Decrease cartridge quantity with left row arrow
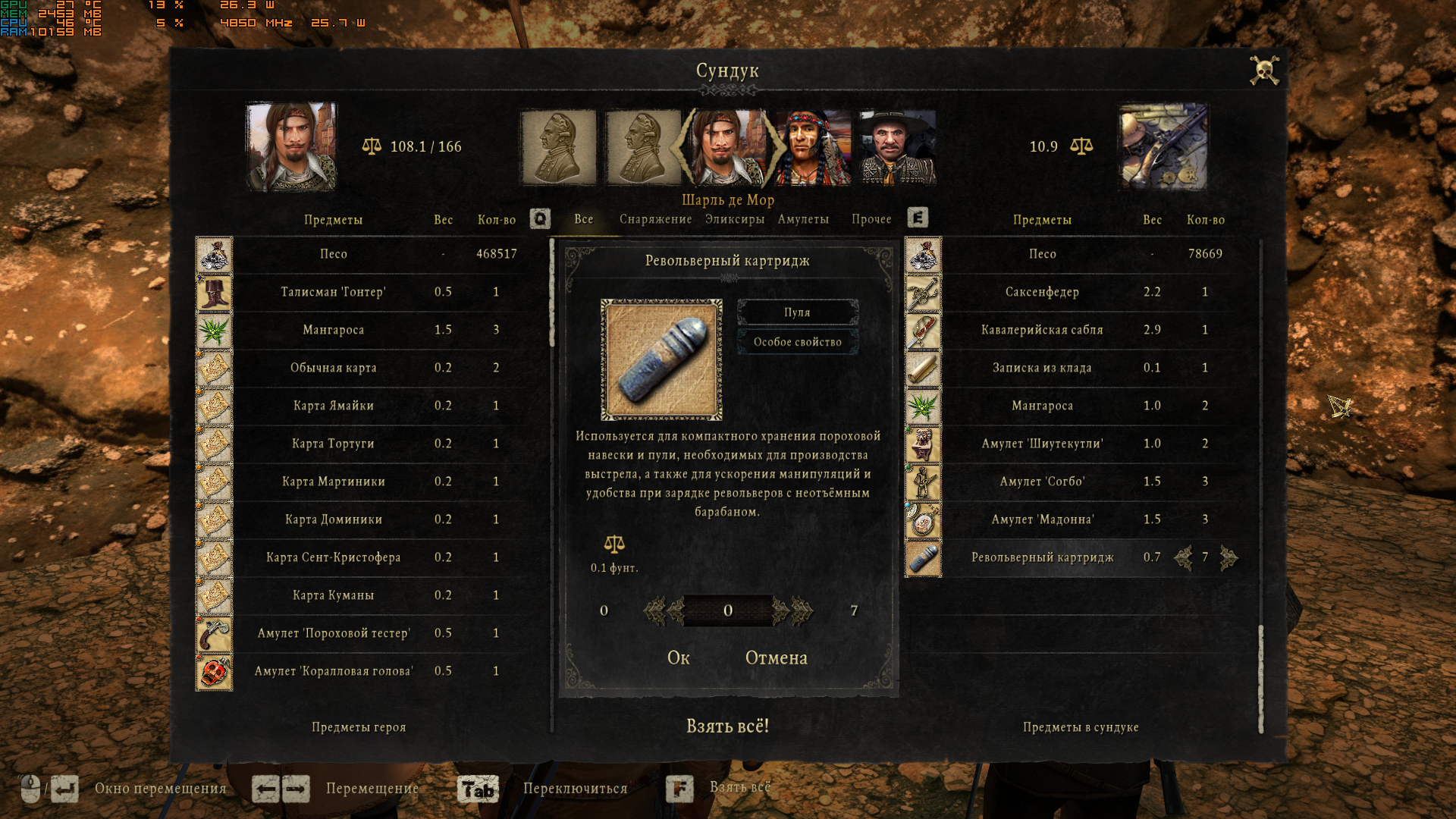Screen dimensions: 1456x819 coord(1183,558)
